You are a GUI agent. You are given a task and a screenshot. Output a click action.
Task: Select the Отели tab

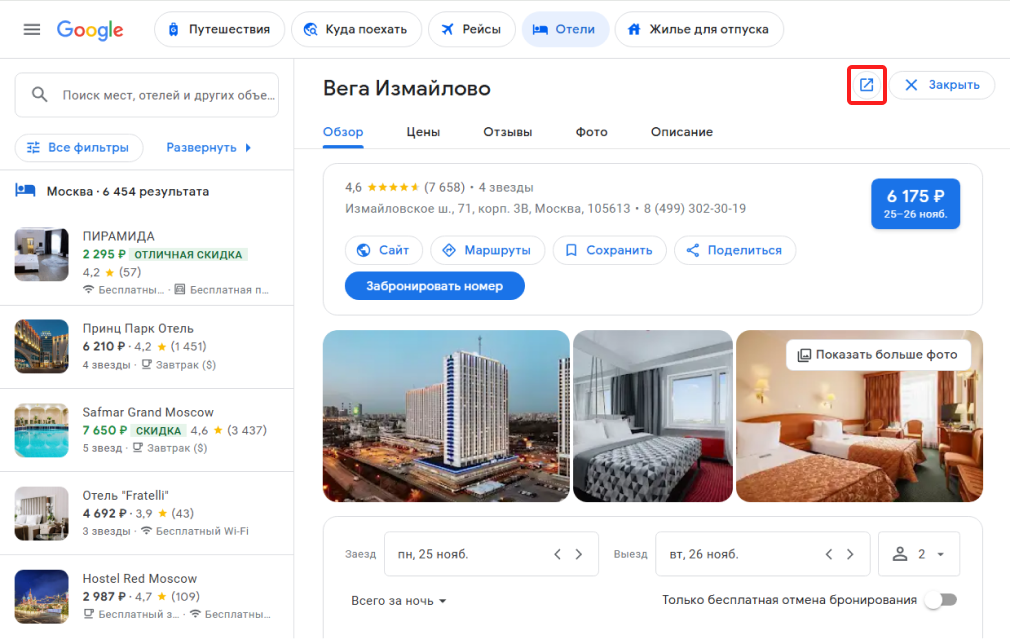point(565,30)
